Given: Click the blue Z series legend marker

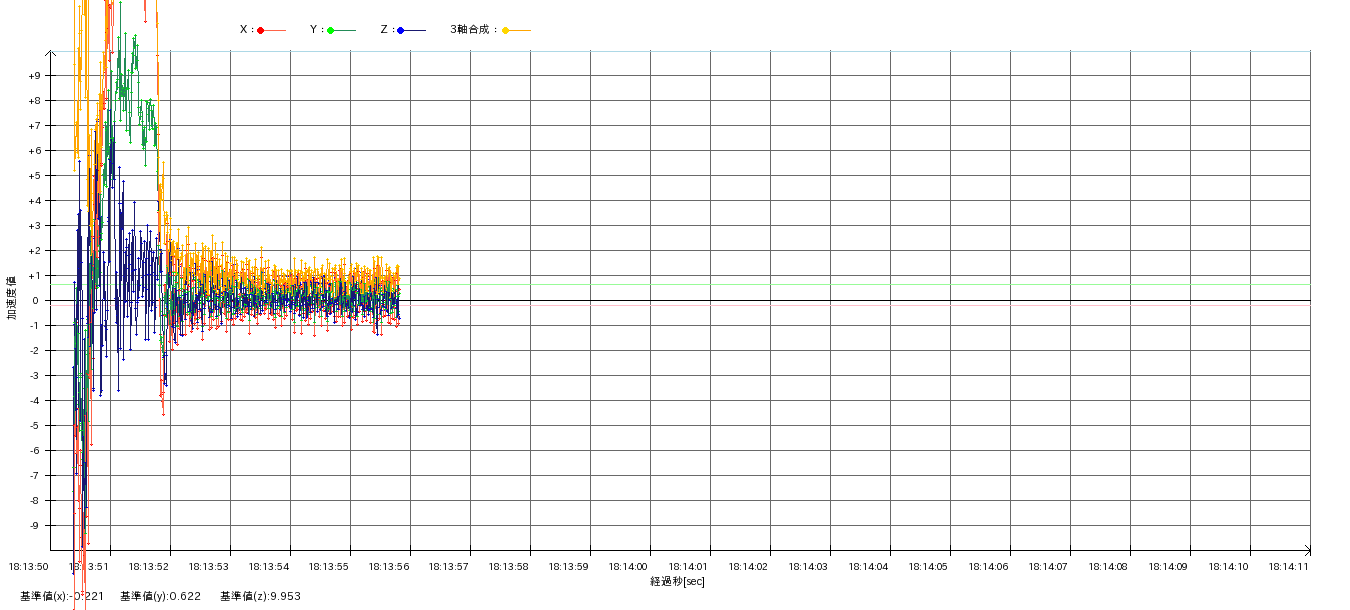Looking at the screenshot, I should point(401,31).
